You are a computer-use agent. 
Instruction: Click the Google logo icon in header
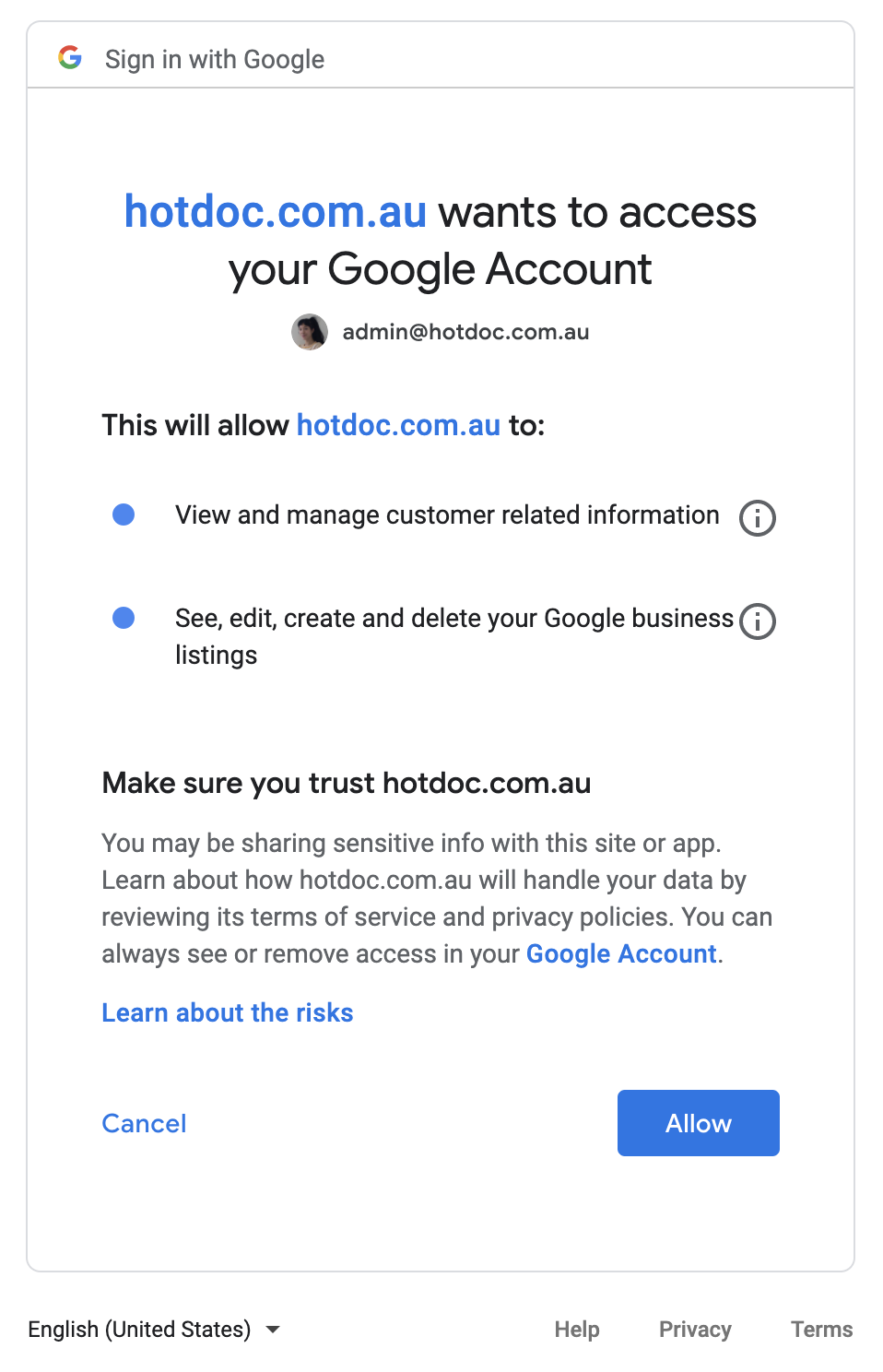[x=70, y=57]
